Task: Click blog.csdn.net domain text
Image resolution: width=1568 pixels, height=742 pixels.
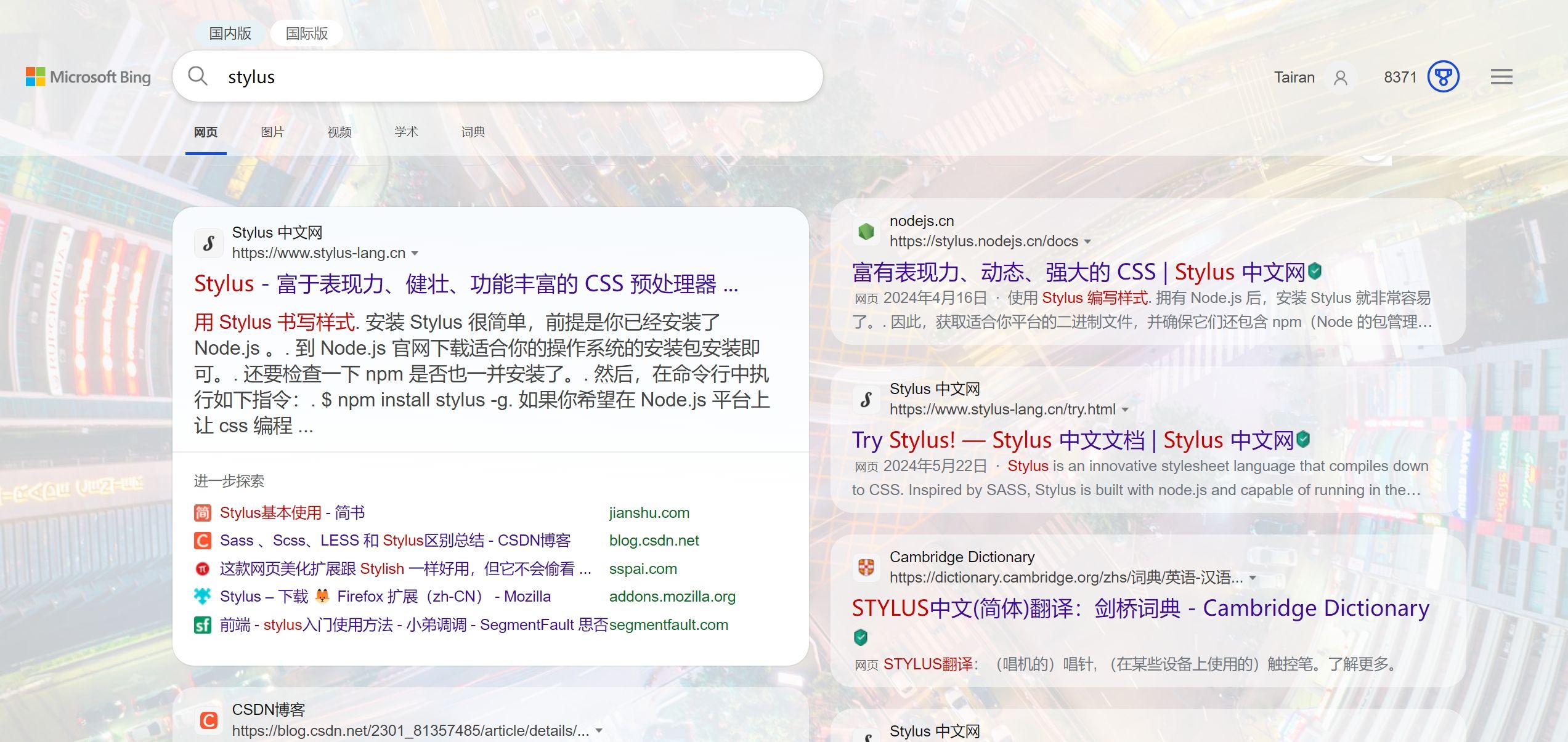Action: pos(654,541)
